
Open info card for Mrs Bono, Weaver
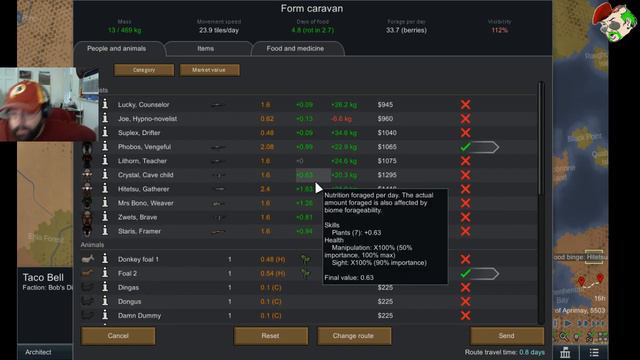coord(105,203)
